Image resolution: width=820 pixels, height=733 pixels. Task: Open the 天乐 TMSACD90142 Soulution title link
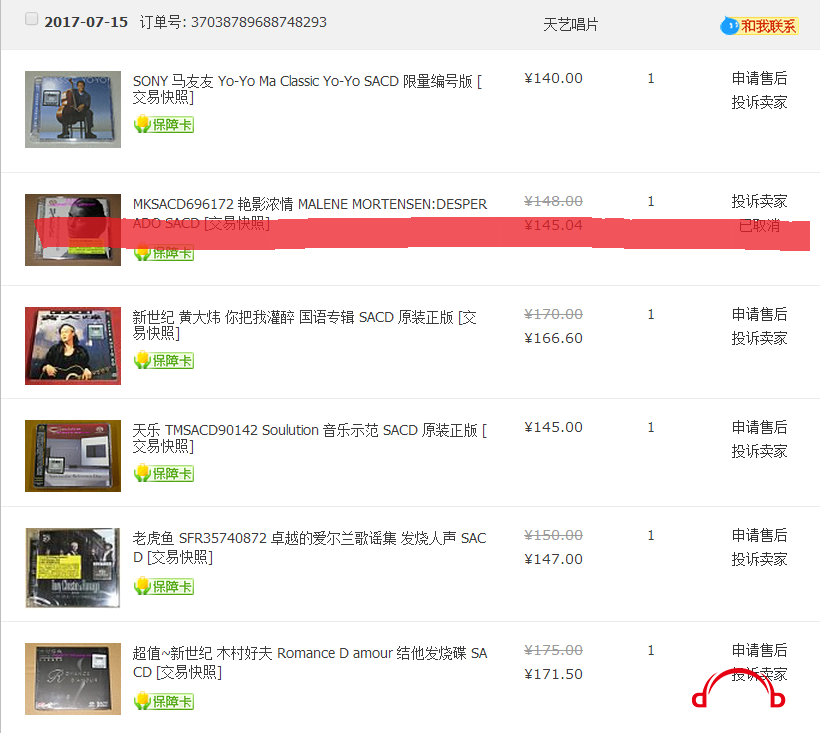click(310, 438)
